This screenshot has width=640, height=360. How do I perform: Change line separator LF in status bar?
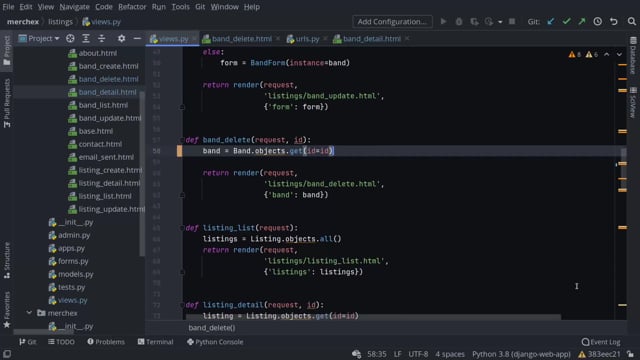click(x=398, y=354)
